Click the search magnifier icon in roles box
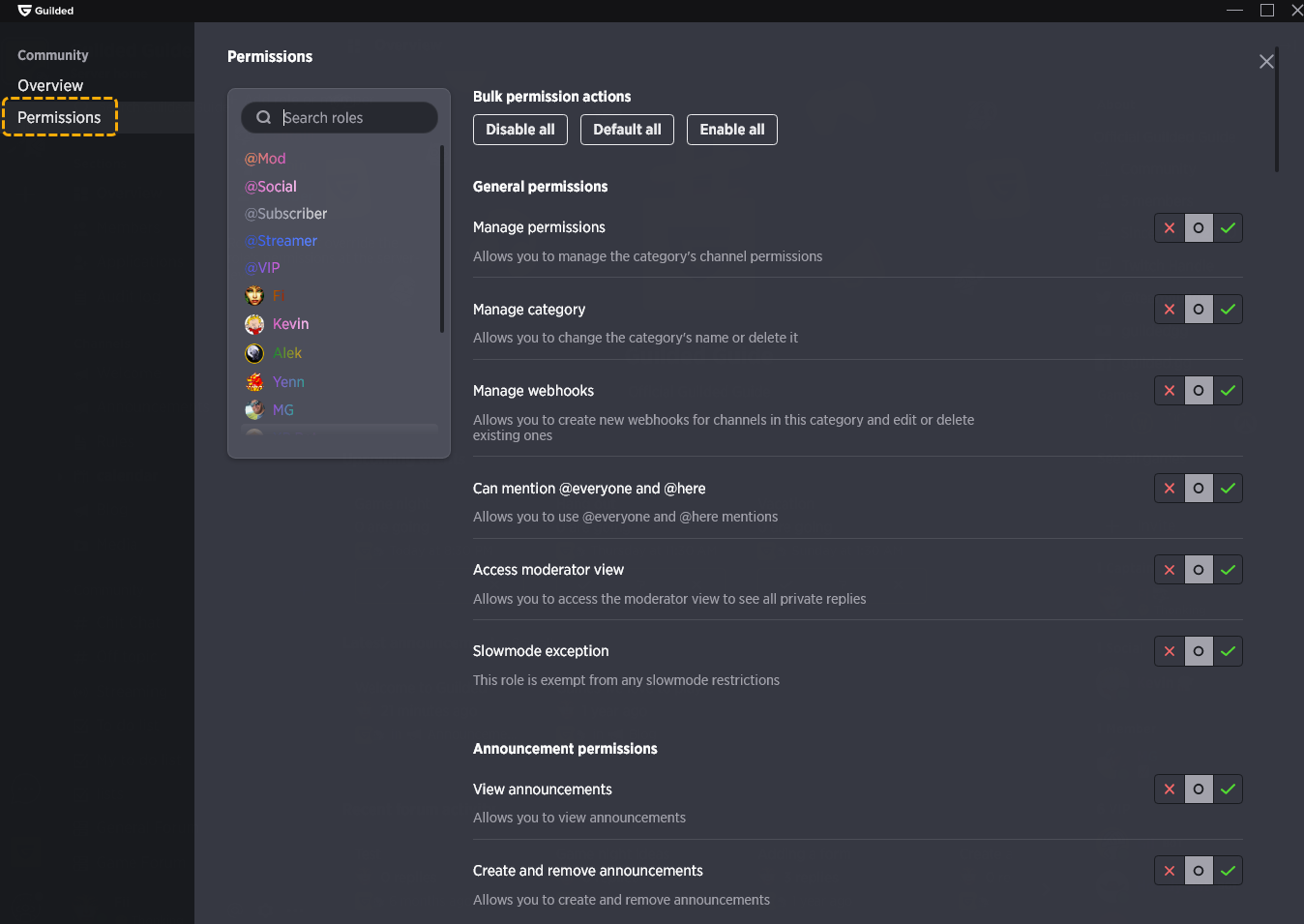 click(x=263, y=118)
